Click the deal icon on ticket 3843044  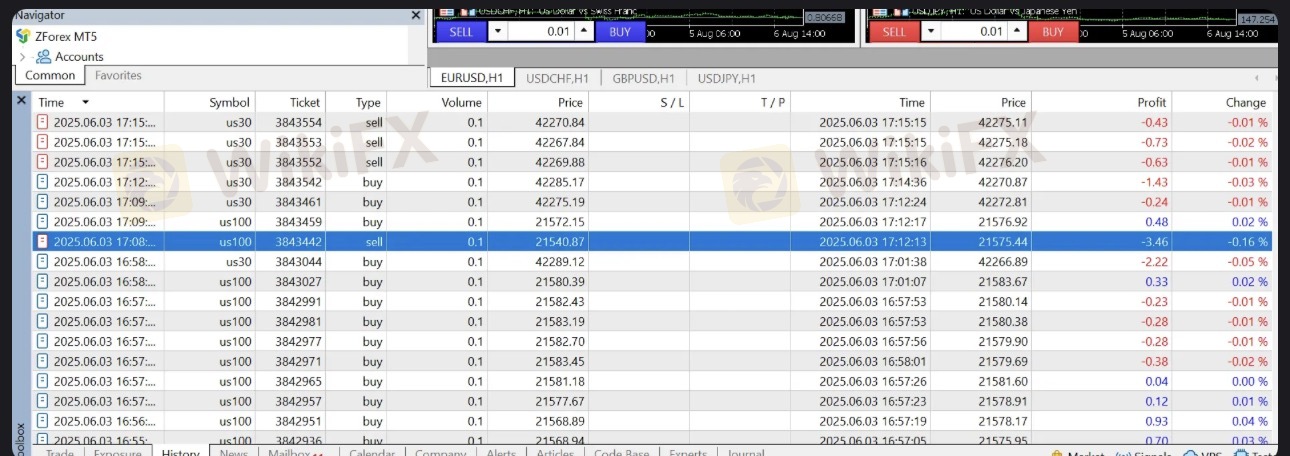(43, 262)
